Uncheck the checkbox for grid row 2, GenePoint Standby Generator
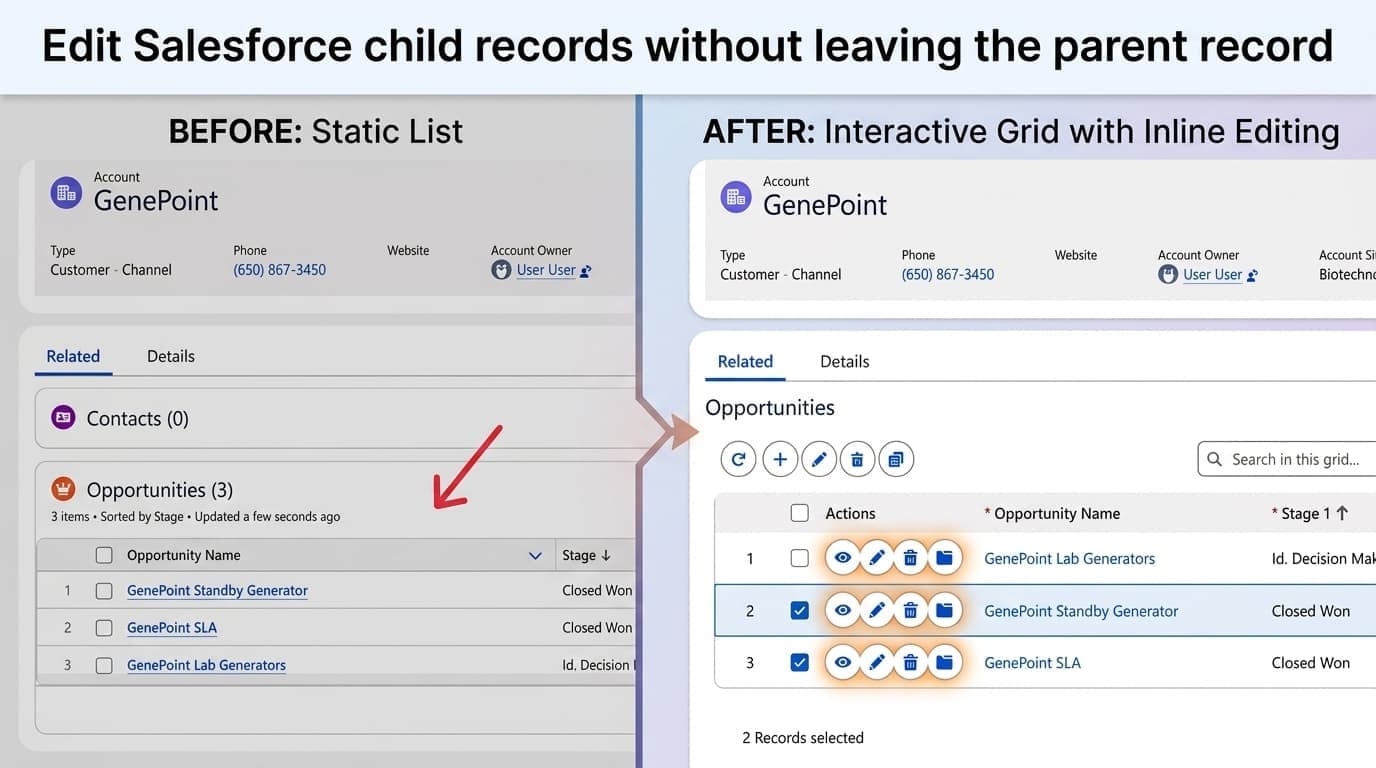Viewport: 1376px width, 768px height. tap(799, 610)
